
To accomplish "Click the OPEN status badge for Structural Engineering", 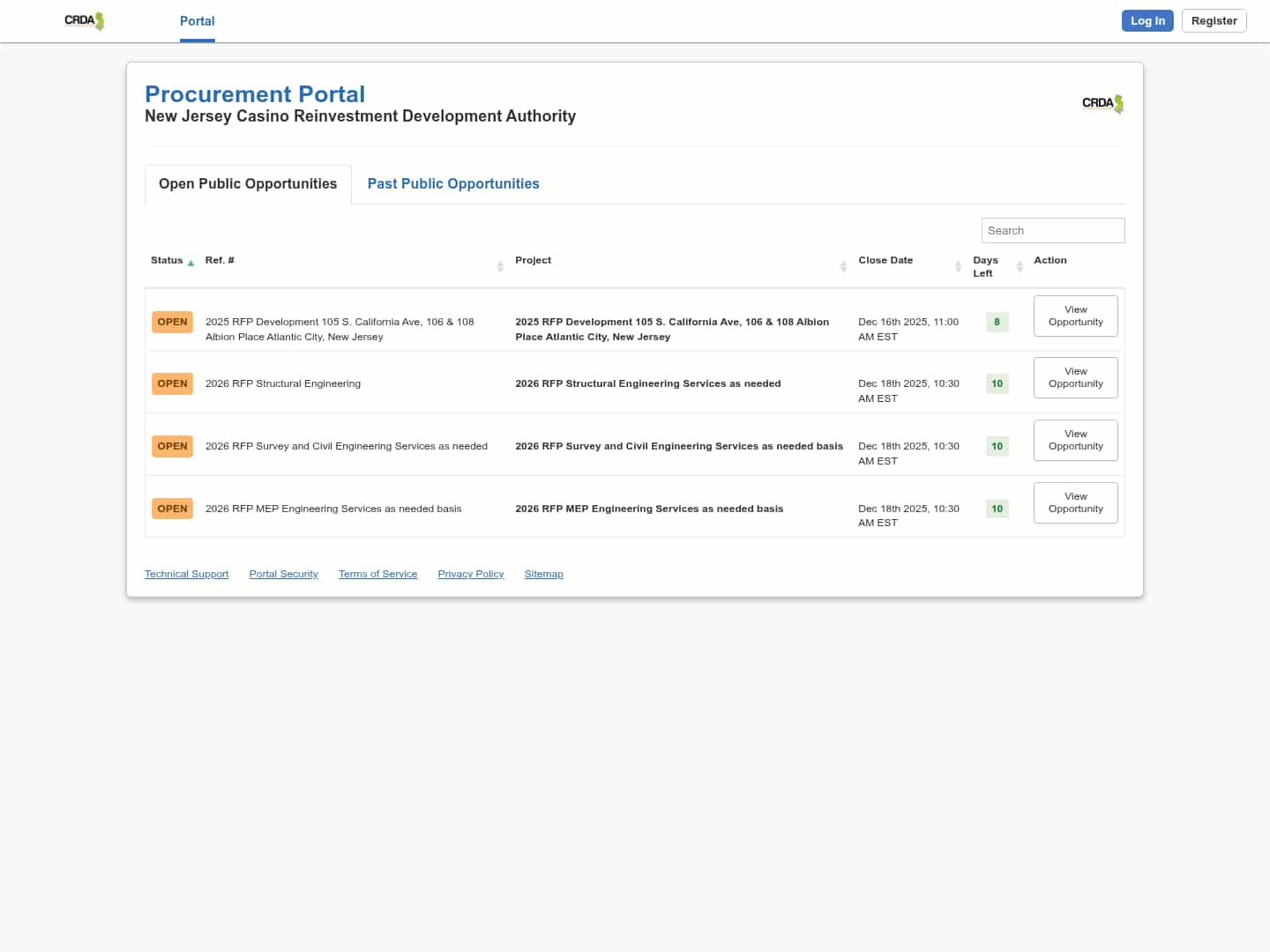I will click(x=172, y=383).
